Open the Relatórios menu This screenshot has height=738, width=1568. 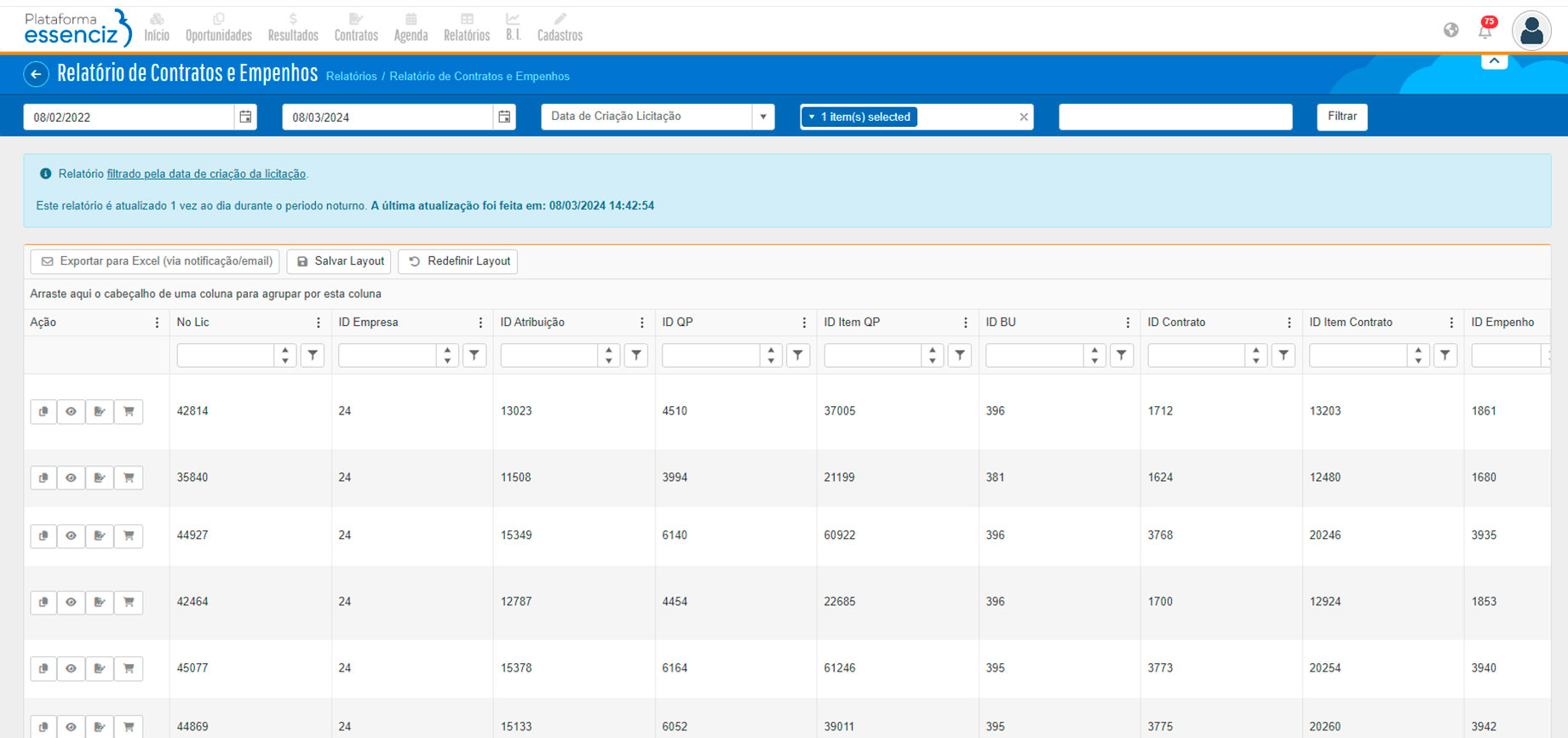click(467, 28)
